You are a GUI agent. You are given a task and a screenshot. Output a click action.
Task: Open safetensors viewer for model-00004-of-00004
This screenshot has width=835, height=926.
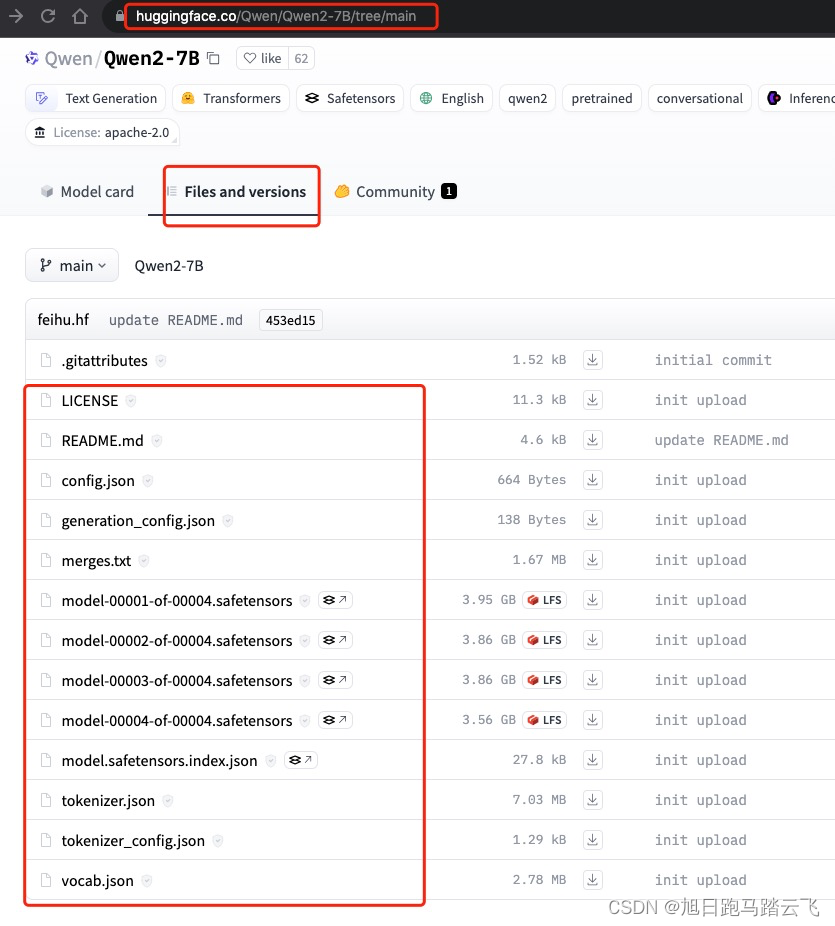pos(335,720)
